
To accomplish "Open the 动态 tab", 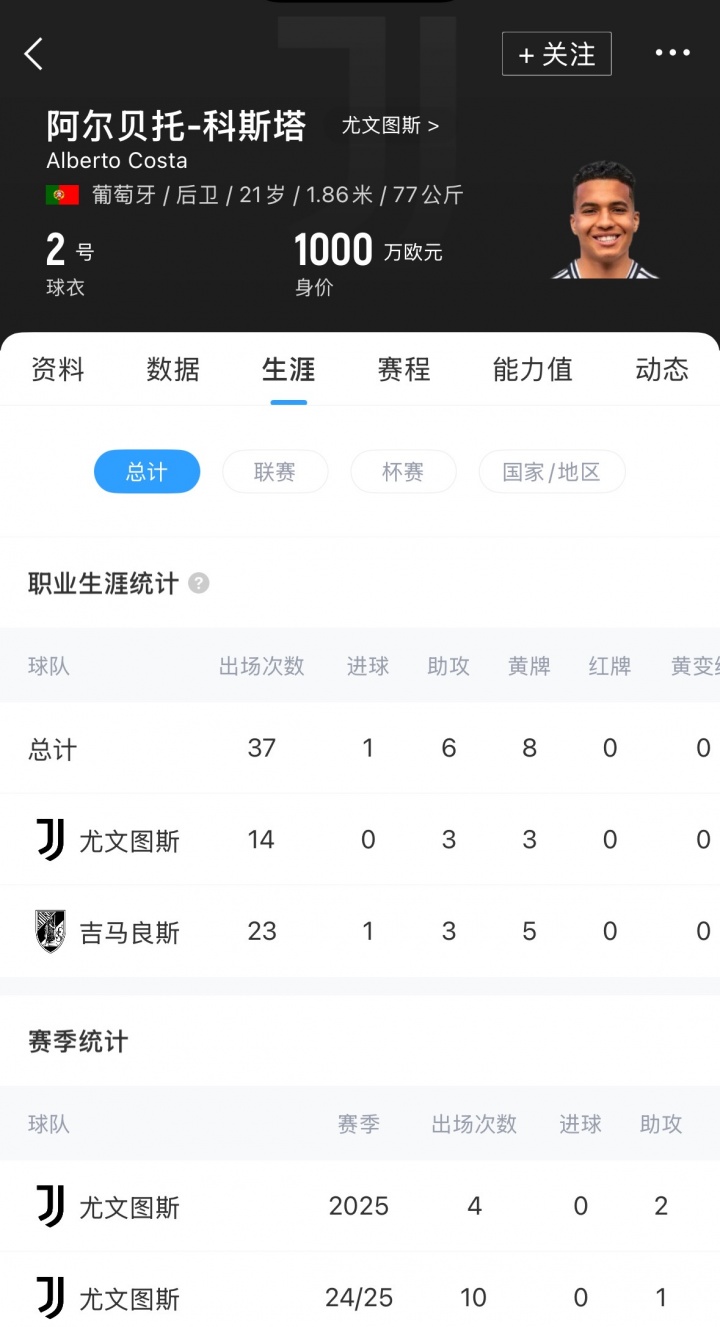I will point(661,369).
